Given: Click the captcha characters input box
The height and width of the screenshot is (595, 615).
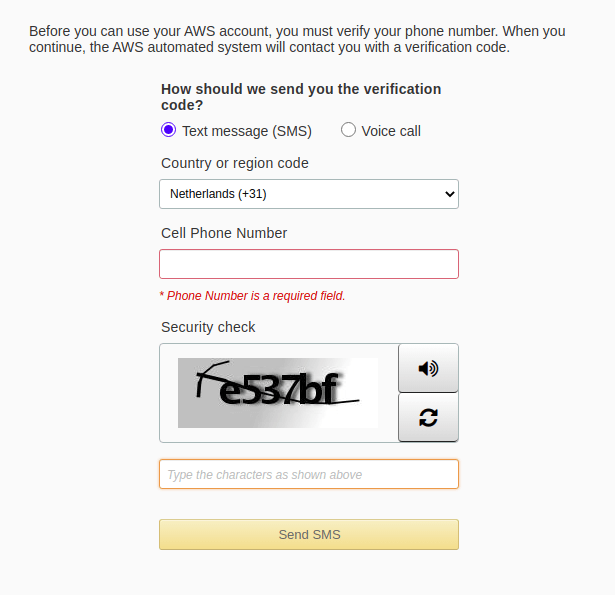Looking at the screenshot, I should coord(308,474).
